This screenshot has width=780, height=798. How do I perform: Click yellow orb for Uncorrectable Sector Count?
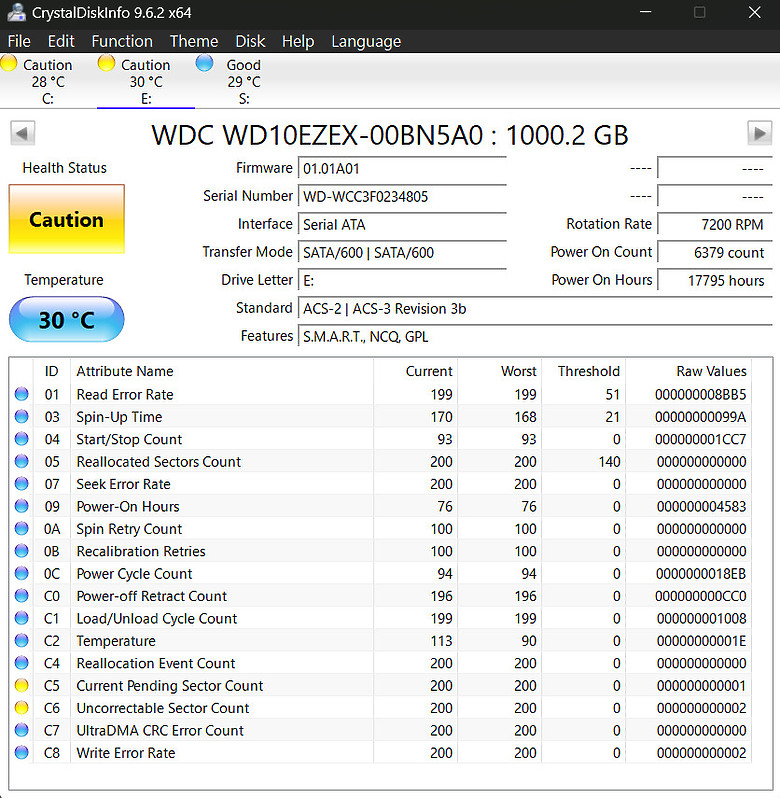coord(21,707)
